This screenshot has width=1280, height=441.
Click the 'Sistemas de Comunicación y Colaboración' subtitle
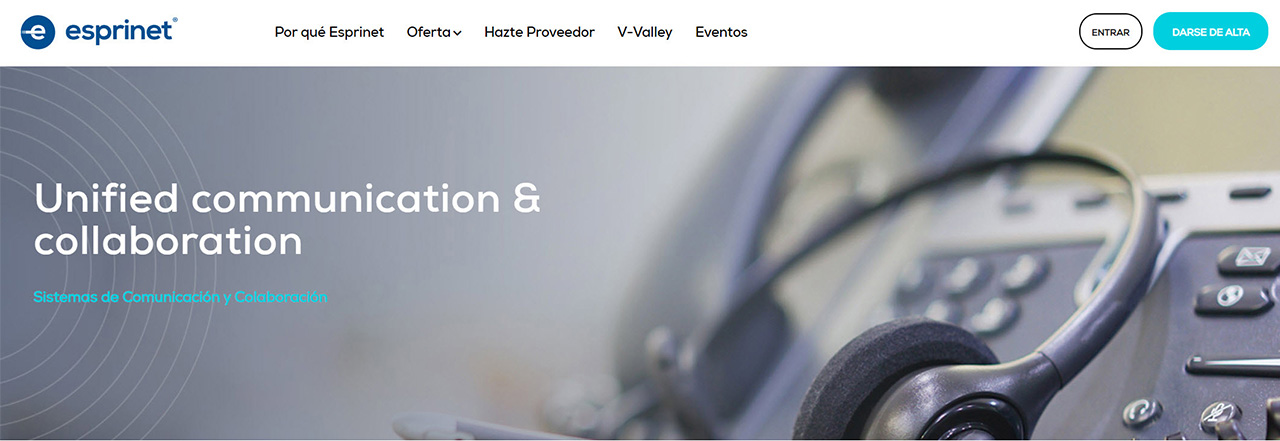180,297
